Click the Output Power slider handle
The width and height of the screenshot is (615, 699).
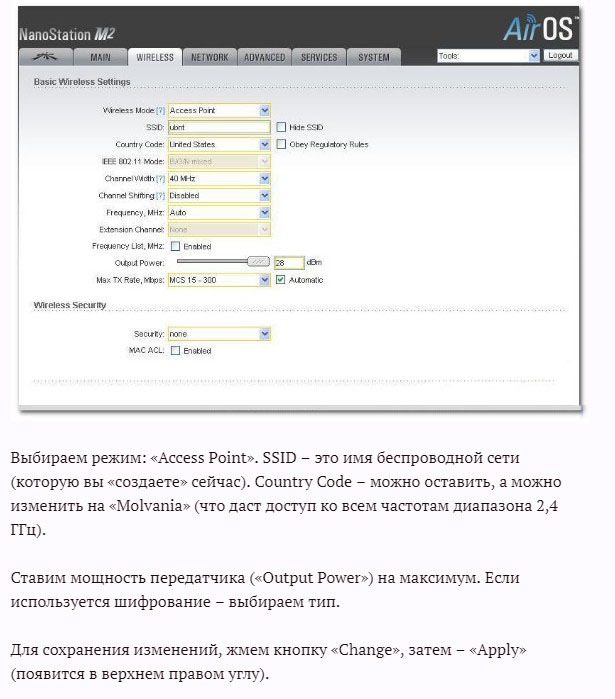click(x=258, y=262)
